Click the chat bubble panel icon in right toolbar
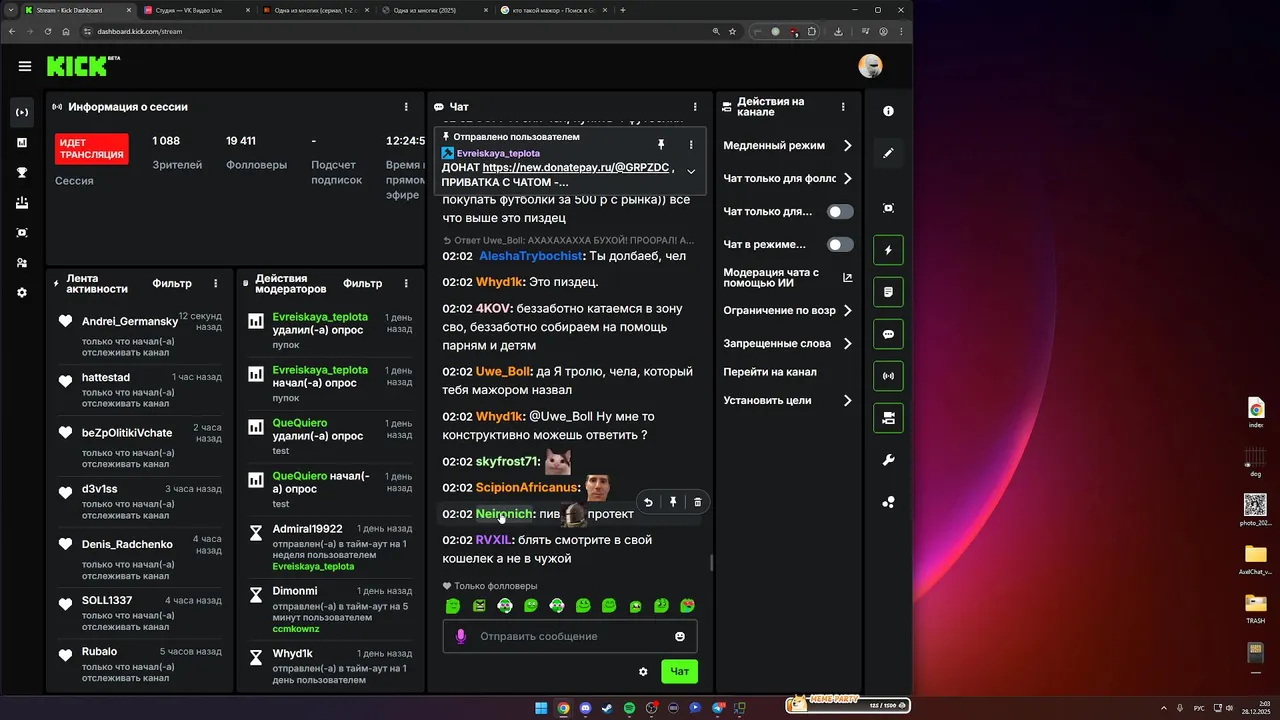This screenshot has width=1280, height=720. pos(888,334)
